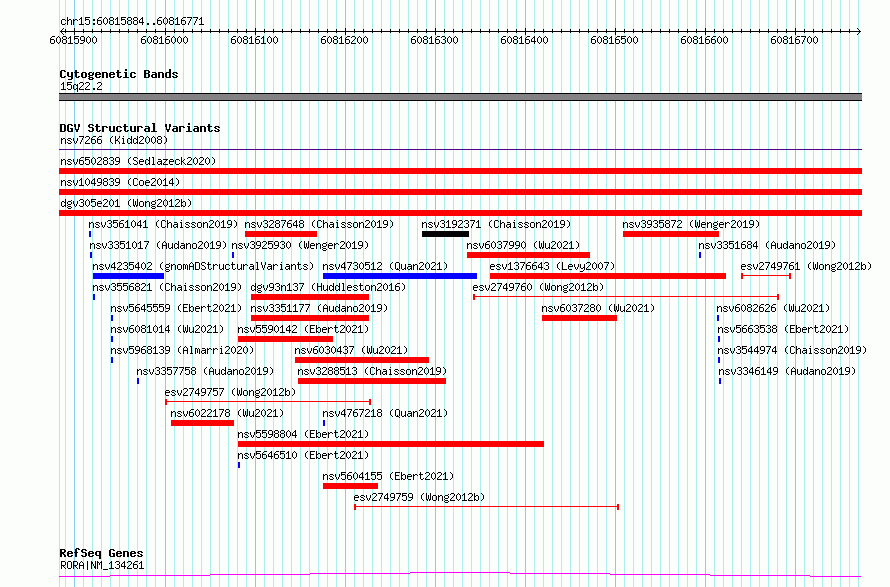Click the RefSeq Genes track title
This screenshot has height=587, width=890.
(102, 554)
